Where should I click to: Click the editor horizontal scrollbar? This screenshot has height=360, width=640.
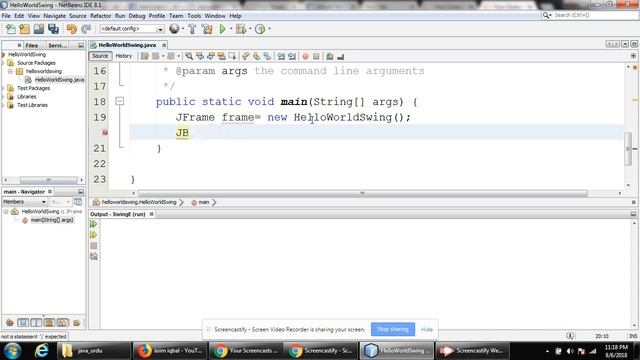(x=362, y=193)
